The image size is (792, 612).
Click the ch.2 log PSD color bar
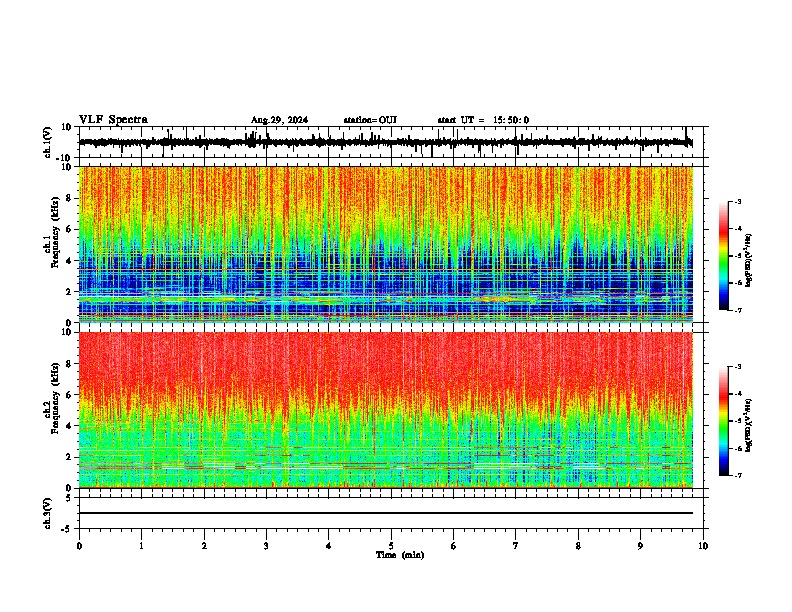724,421
